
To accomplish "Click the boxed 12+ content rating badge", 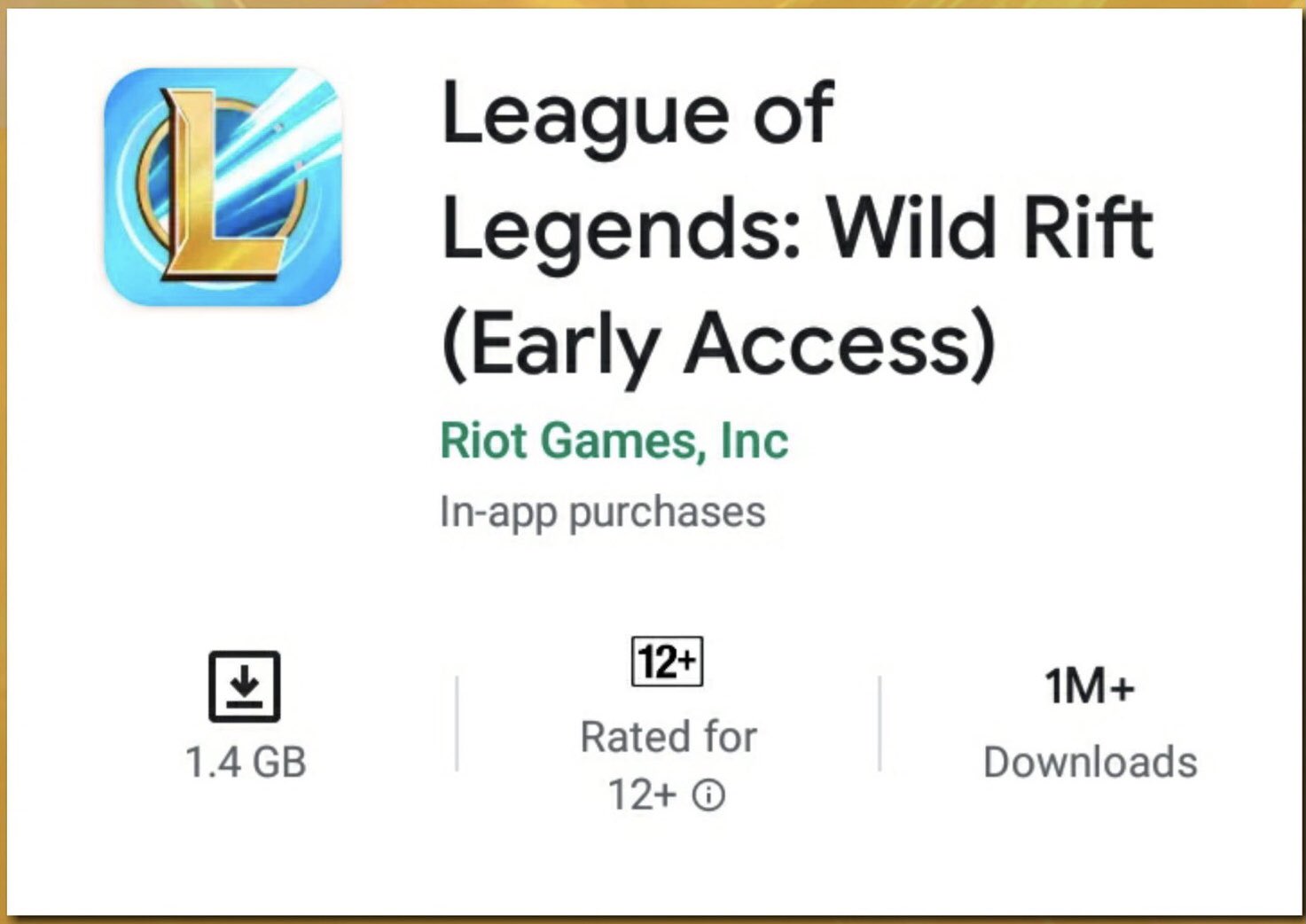I will tap(668, 662).
